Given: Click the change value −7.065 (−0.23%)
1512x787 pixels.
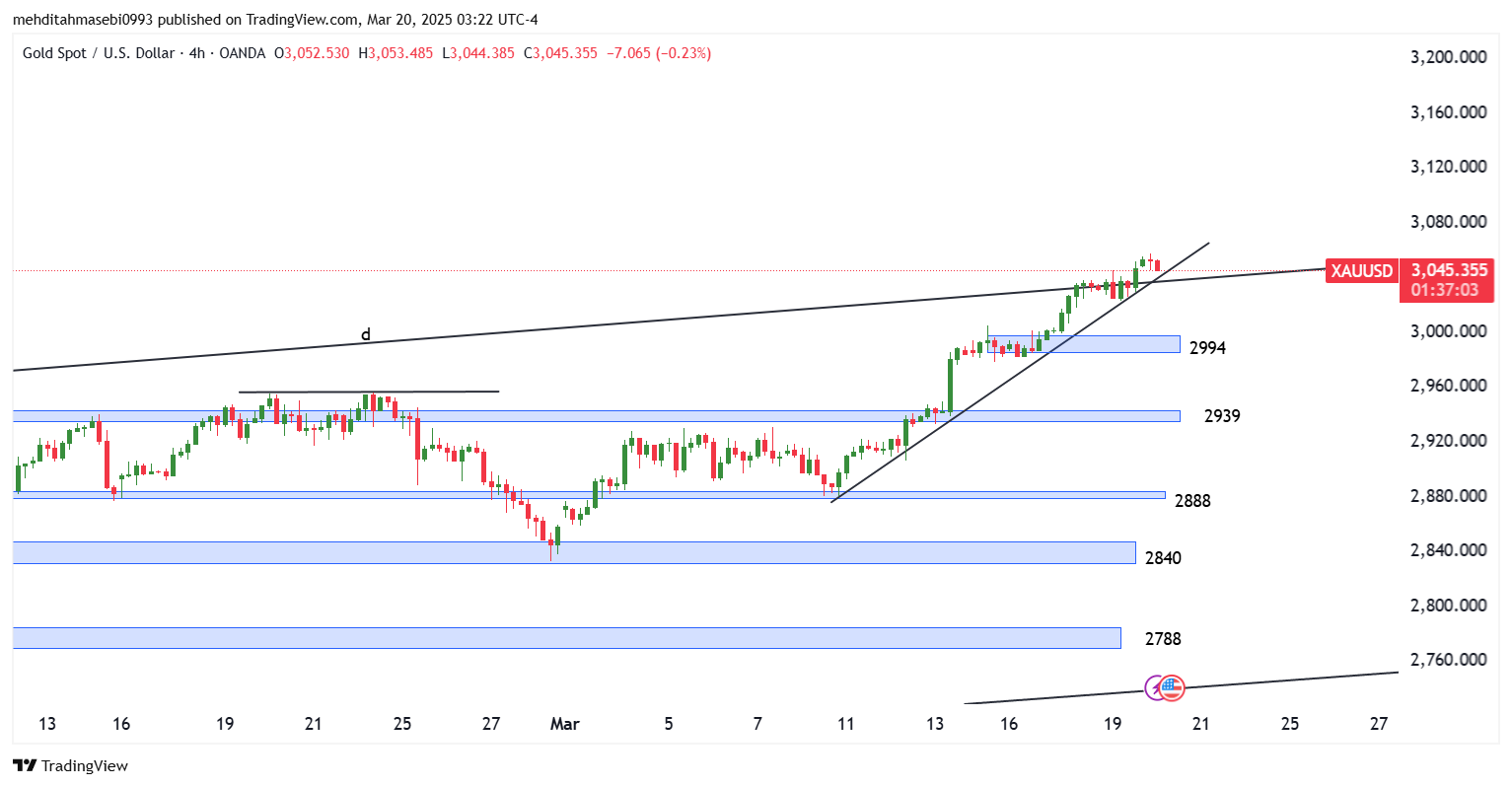Looking at the screenshot, I should pyautogui.click(x=658, y=53).
